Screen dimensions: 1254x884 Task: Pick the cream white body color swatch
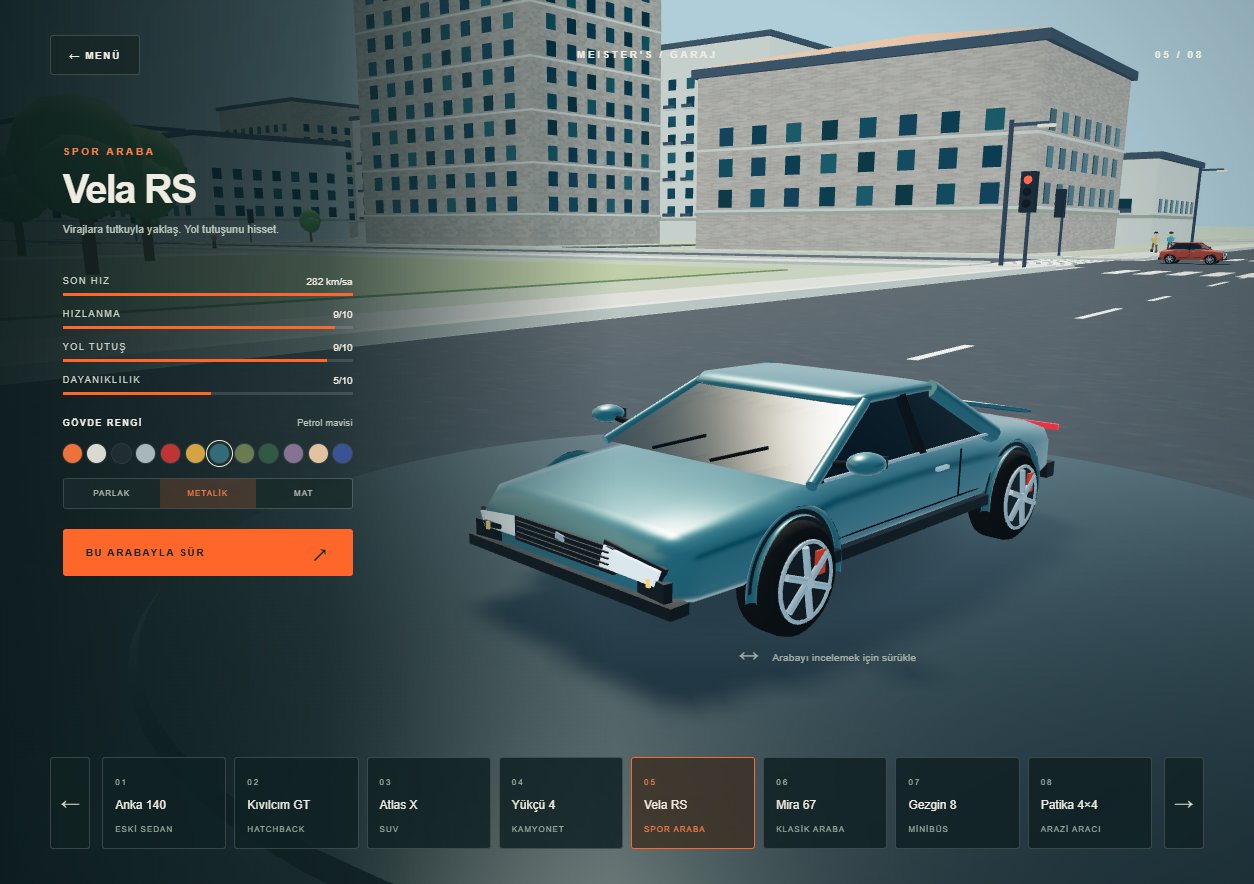97,454
